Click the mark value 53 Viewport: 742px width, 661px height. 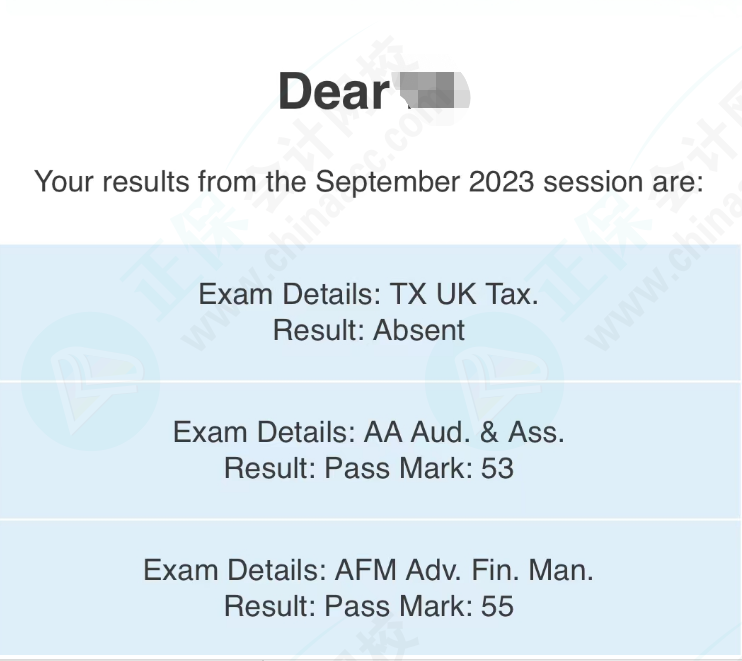[x=497, y=468]
